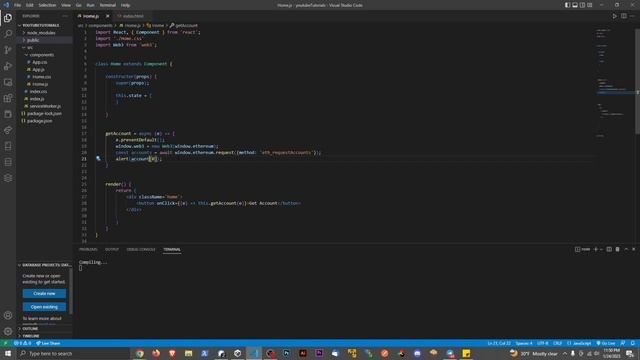Click Spaces: 4 indentation in status bar

(524, 343)
